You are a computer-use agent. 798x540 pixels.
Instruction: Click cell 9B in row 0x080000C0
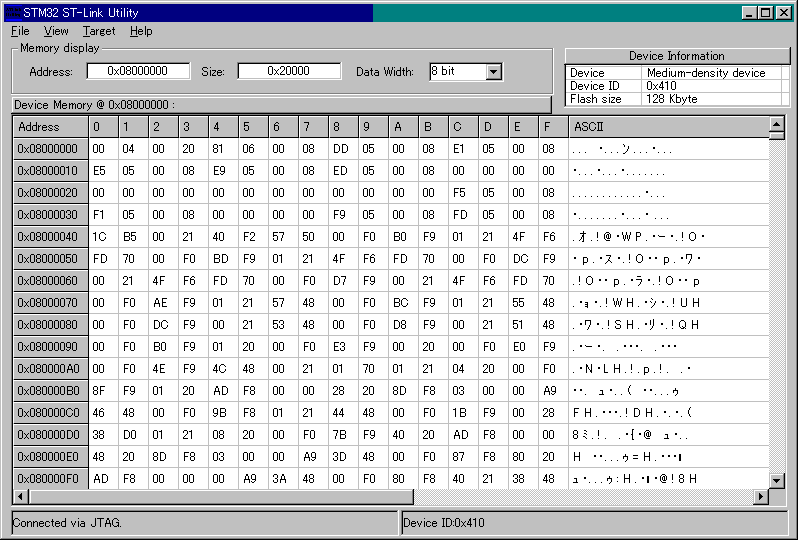[223, 413]
